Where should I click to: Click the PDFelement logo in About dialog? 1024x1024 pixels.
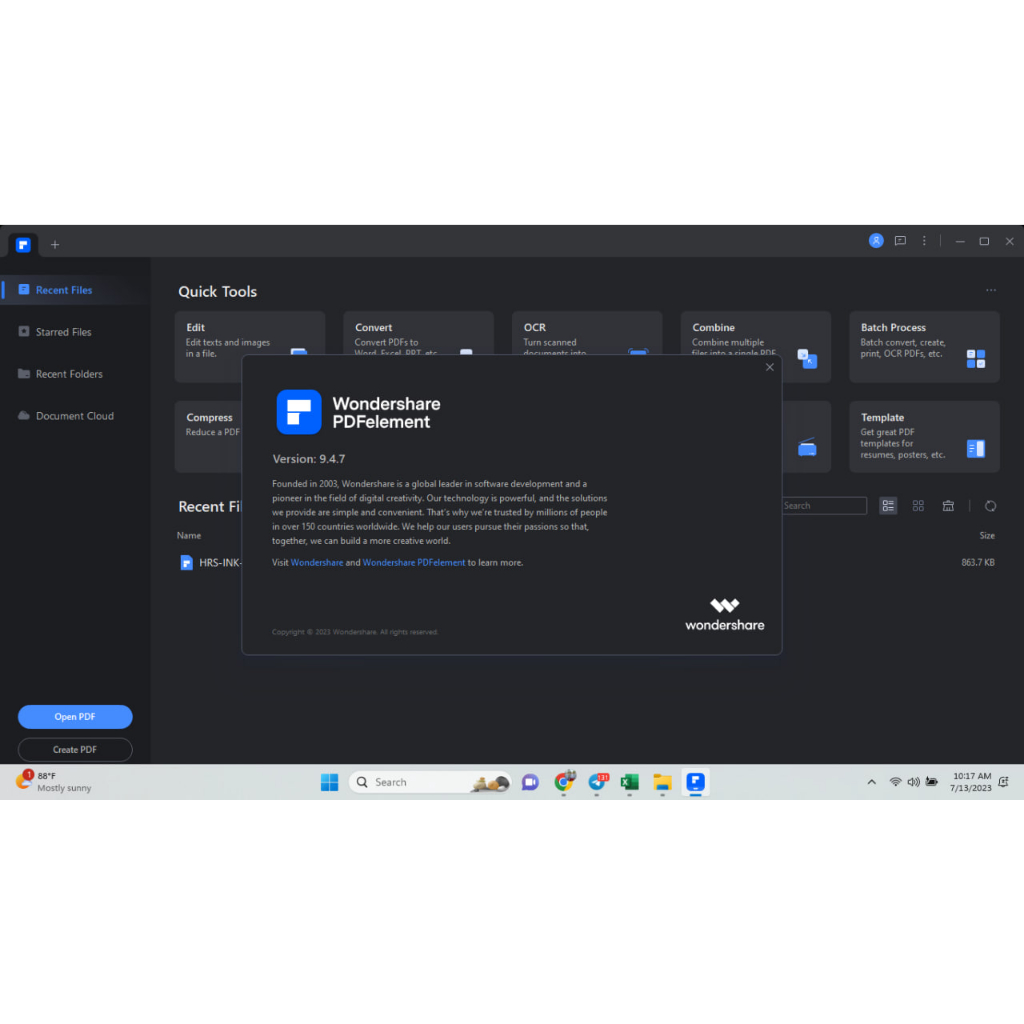pos(298,412)
